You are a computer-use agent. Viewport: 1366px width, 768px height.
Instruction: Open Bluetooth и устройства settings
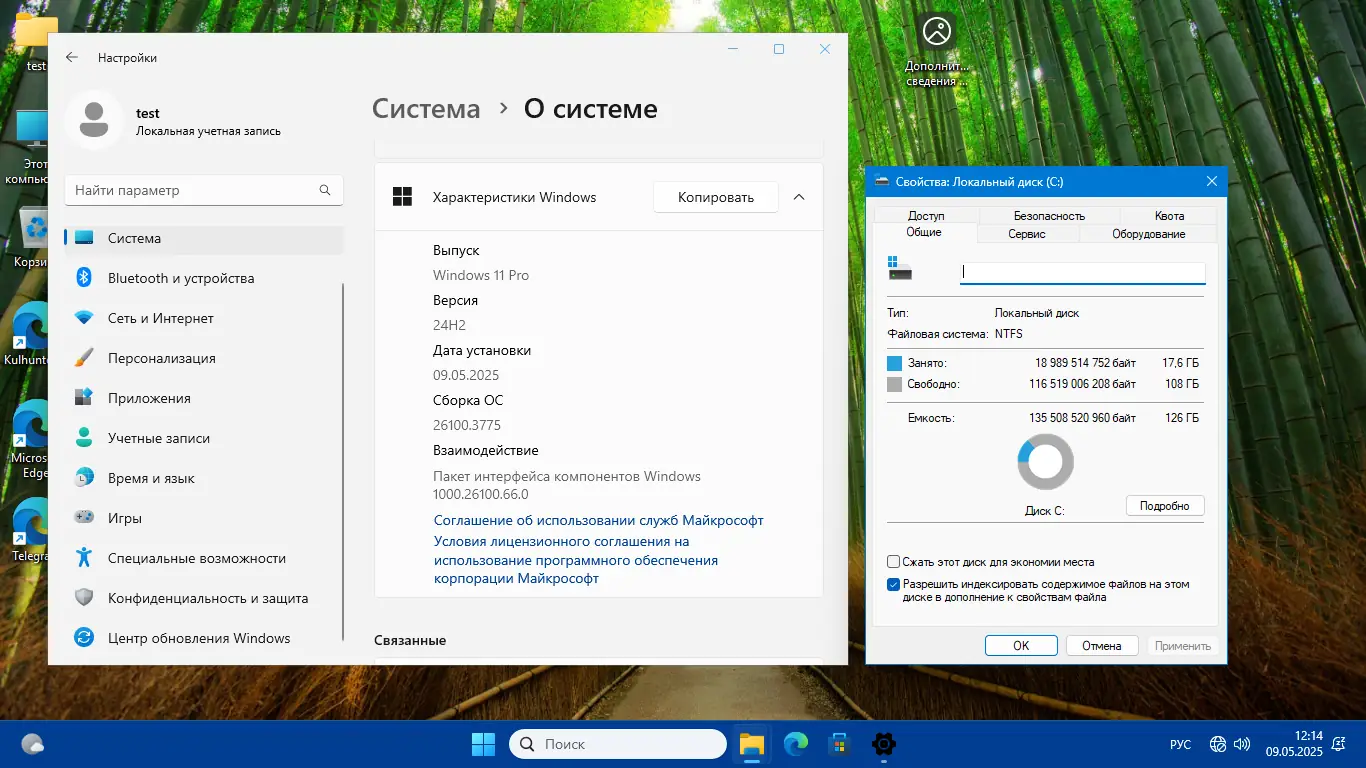(x=180, y=278)
